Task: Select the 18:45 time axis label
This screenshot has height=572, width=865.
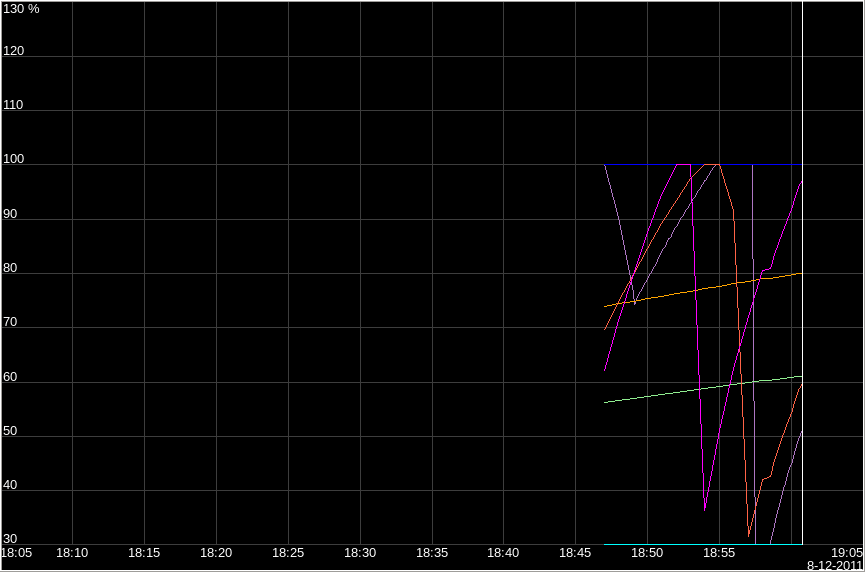Action: tap(575, 552)
